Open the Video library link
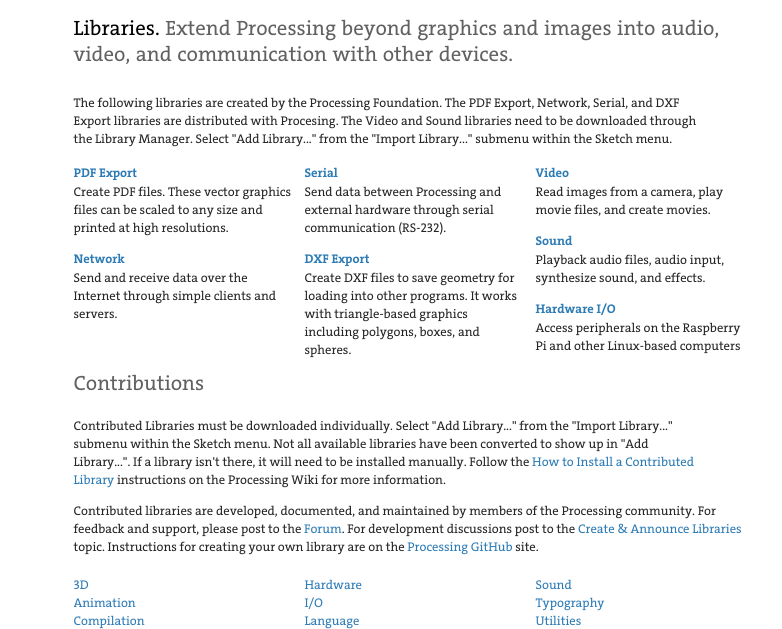This screenshot has width=782, height=629. (552, 173)
